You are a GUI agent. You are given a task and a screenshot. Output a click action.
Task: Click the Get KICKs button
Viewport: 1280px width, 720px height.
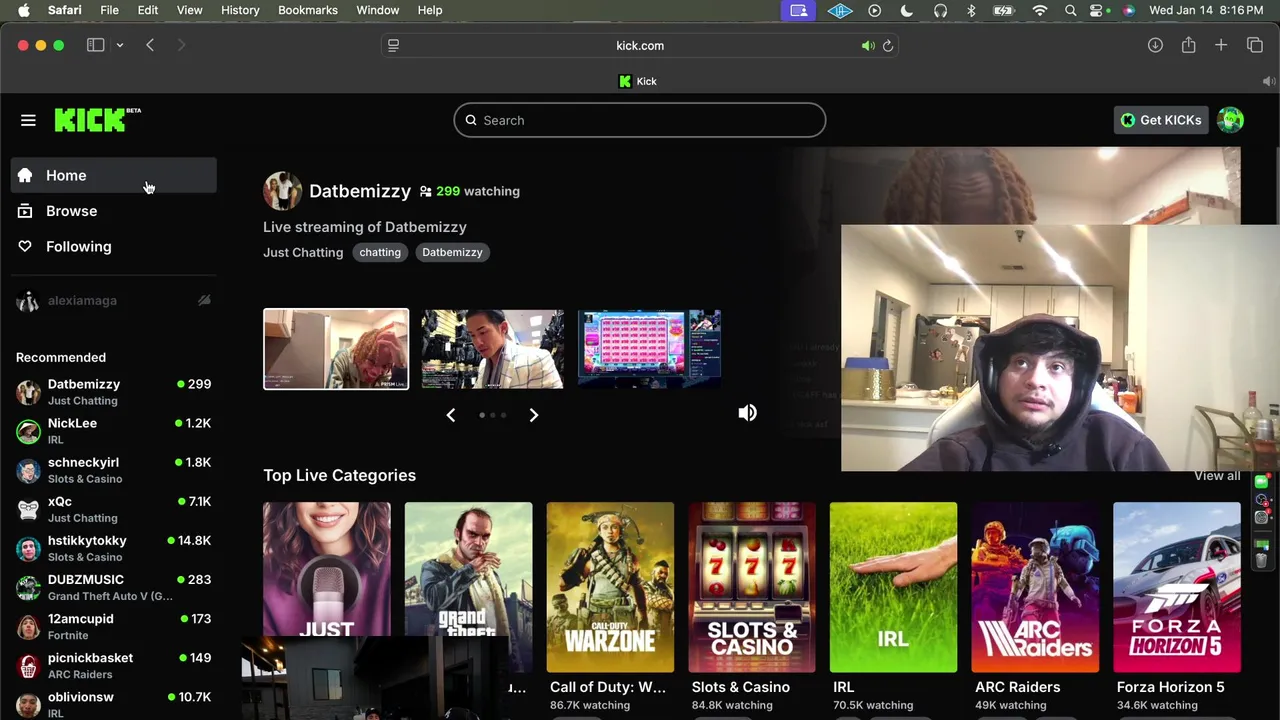coord(1161,120)
